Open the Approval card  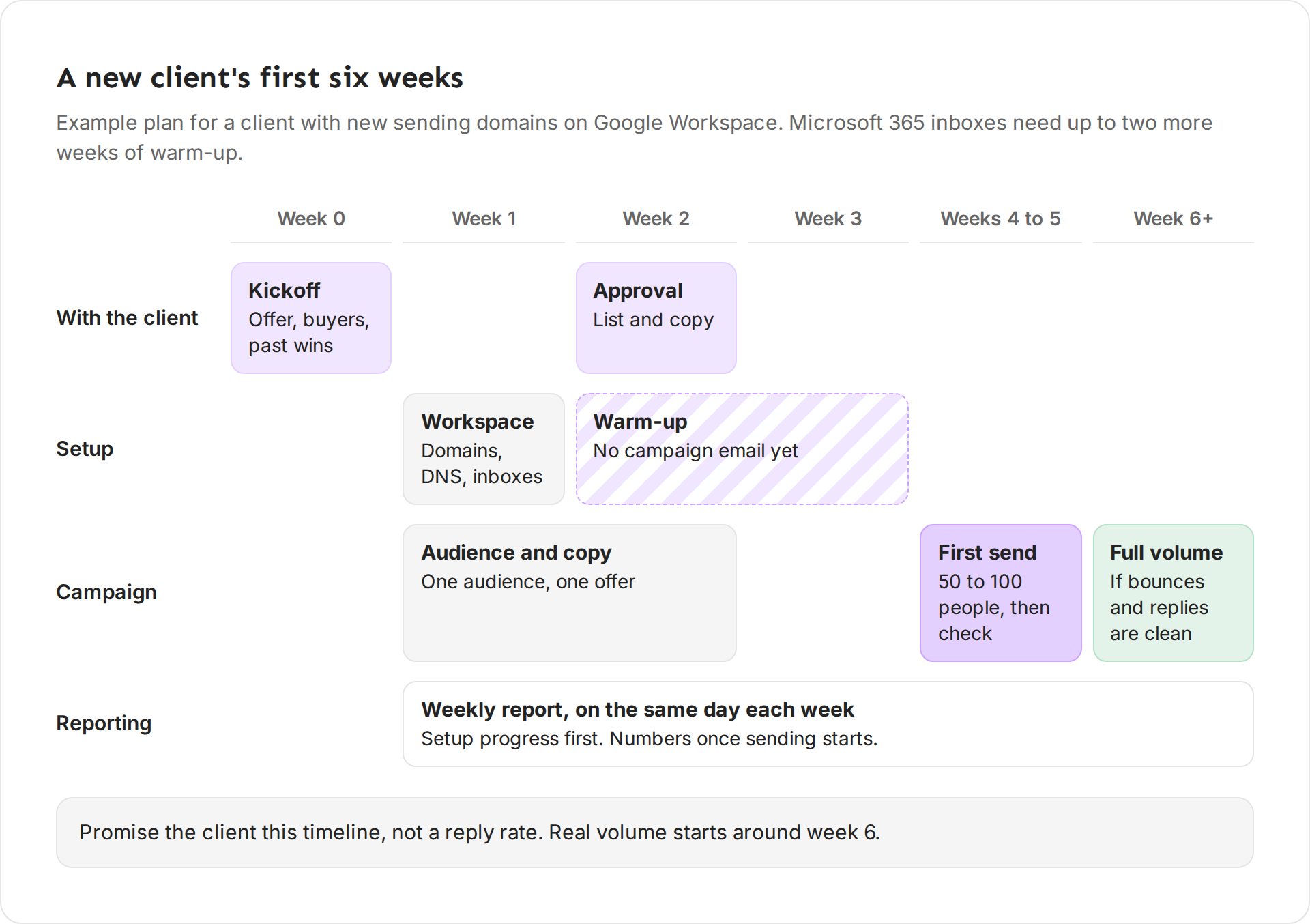pos(656,318)
